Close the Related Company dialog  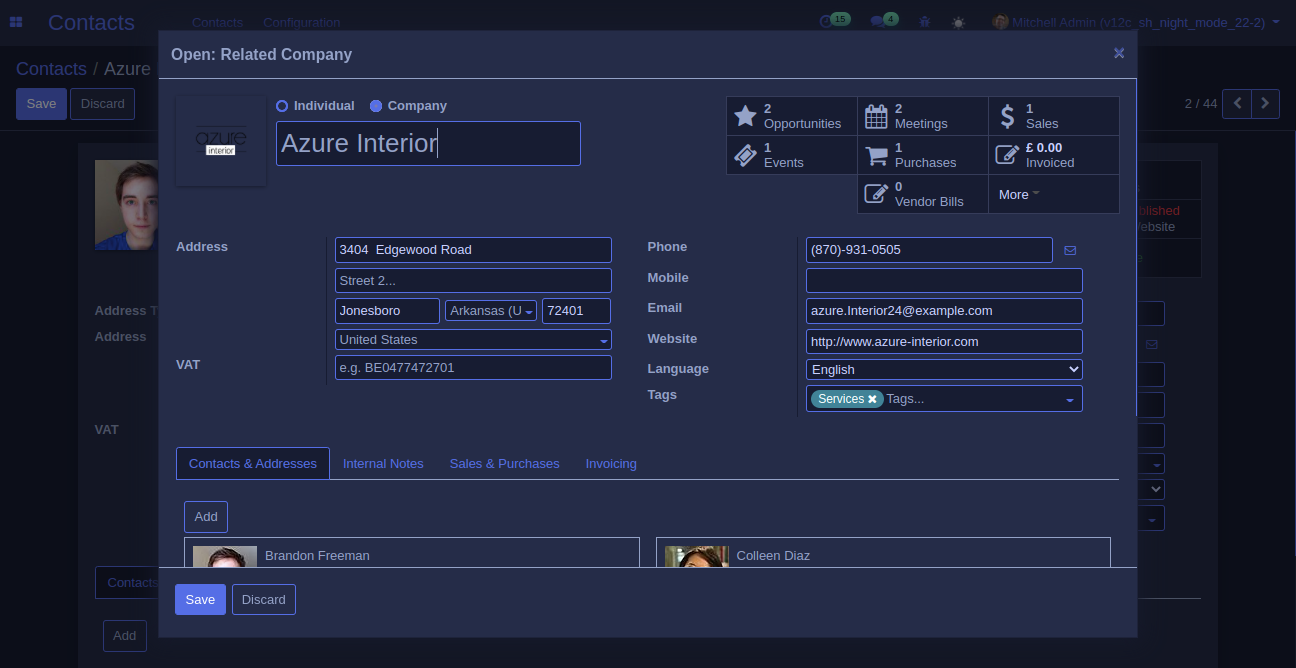tap(1119, 54)
